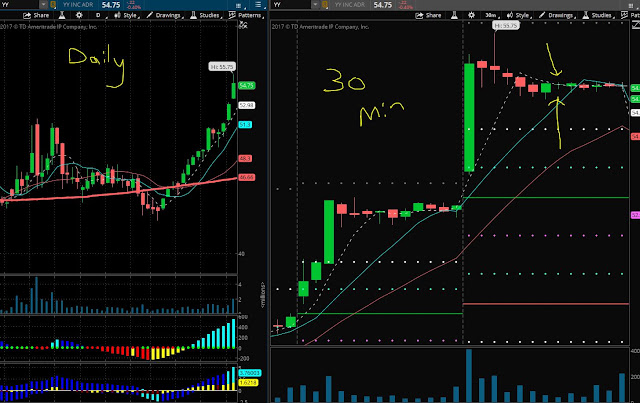Click the flask icon in the right chart toolbar

(454, 16)
